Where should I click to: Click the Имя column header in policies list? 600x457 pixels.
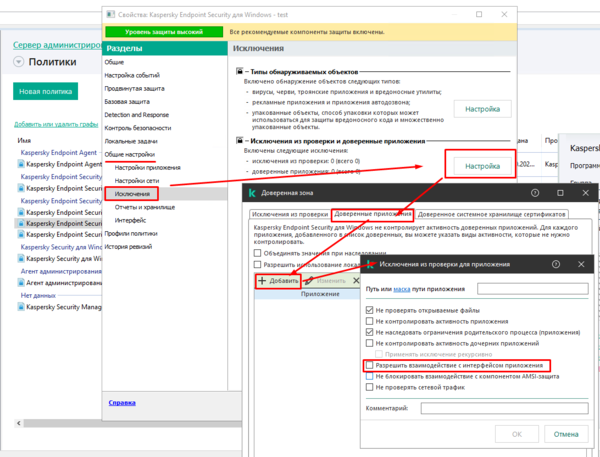point(24,140)
